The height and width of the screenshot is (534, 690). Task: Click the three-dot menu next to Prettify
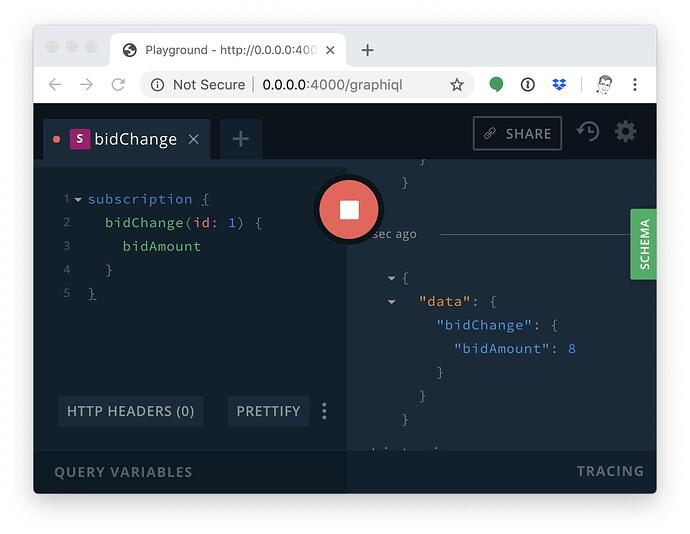click(x=324, y=411)
